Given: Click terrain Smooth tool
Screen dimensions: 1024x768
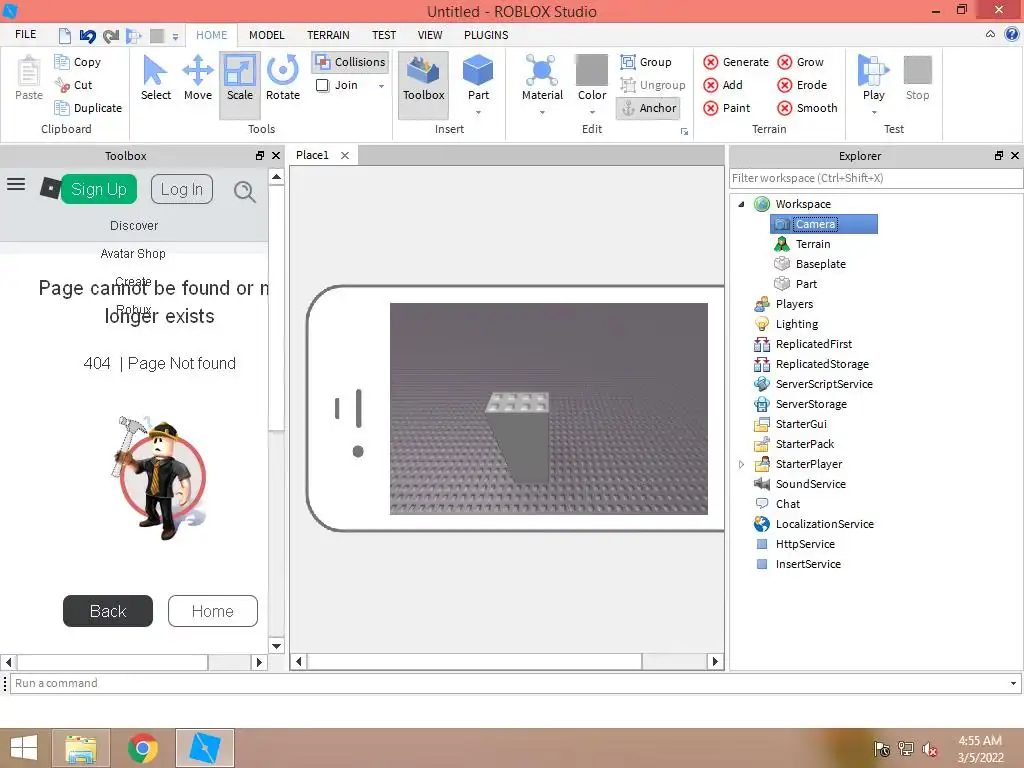Looking at the screenshot, I should coord(807,108).
